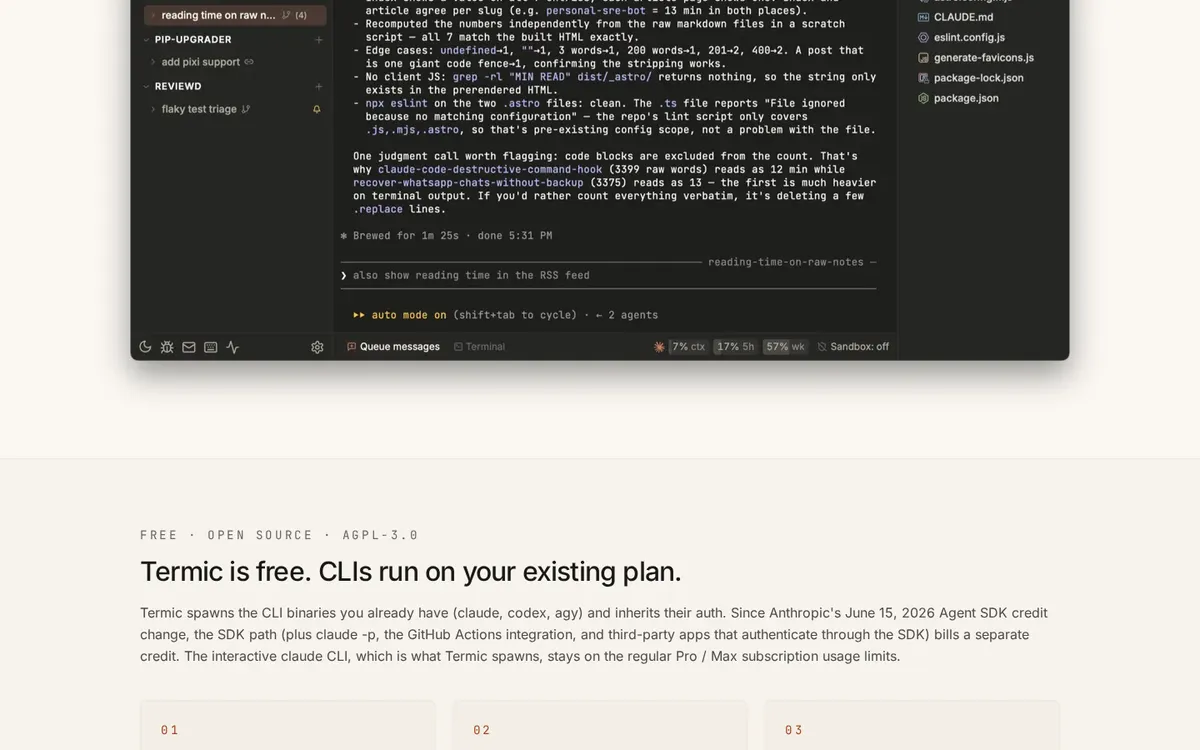
Task: Expand the add pixi support row
Action: [153, 62]
